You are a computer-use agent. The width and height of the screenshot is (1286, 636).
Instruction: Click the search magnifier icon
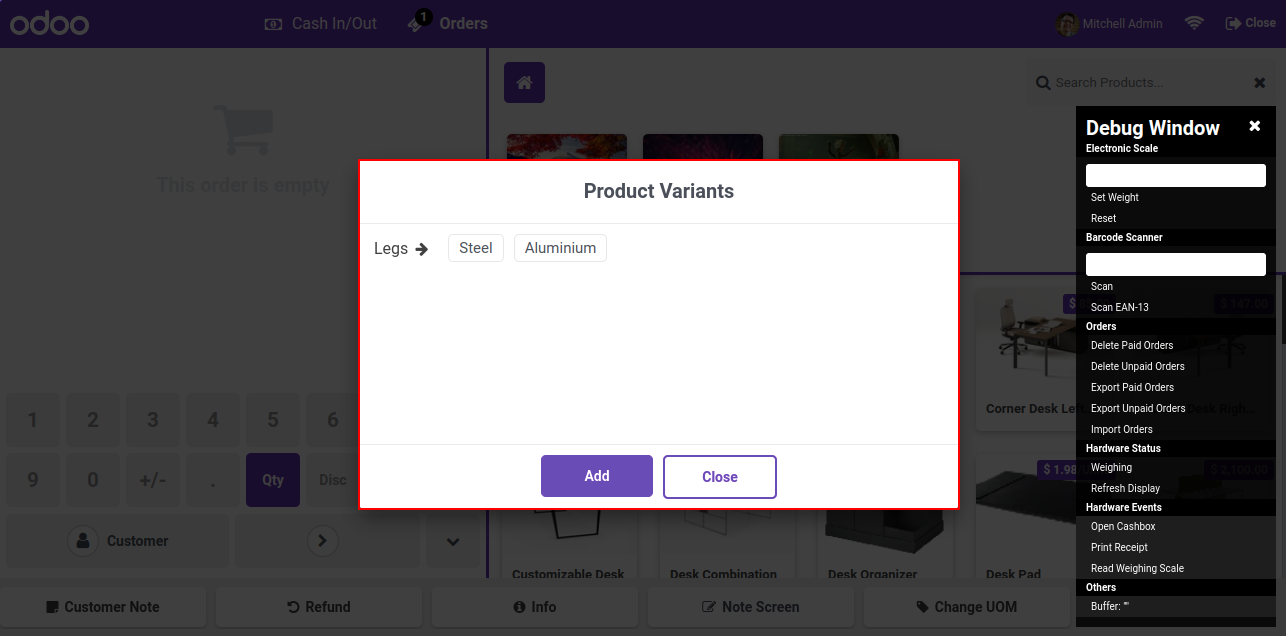click(x=1043, y=83)
